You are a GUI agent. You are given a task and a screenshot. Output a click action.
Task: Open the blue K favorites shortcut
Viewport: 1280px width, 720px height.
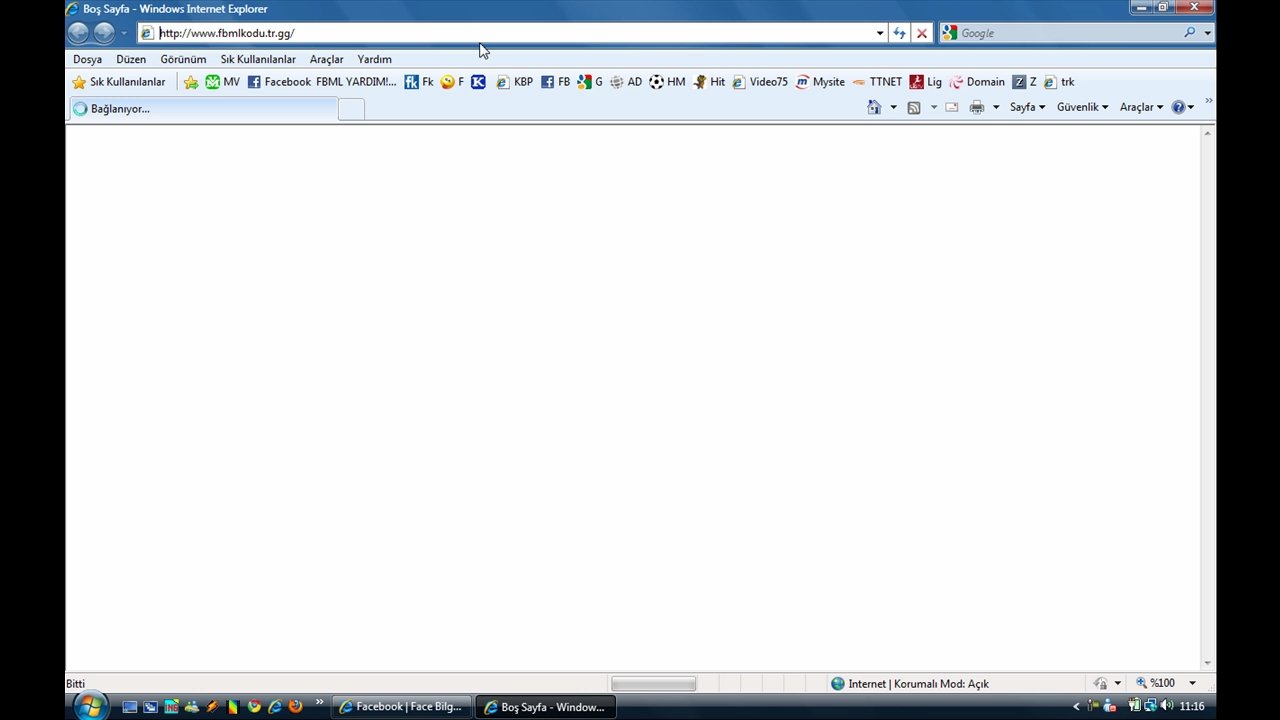coord(478,82)
